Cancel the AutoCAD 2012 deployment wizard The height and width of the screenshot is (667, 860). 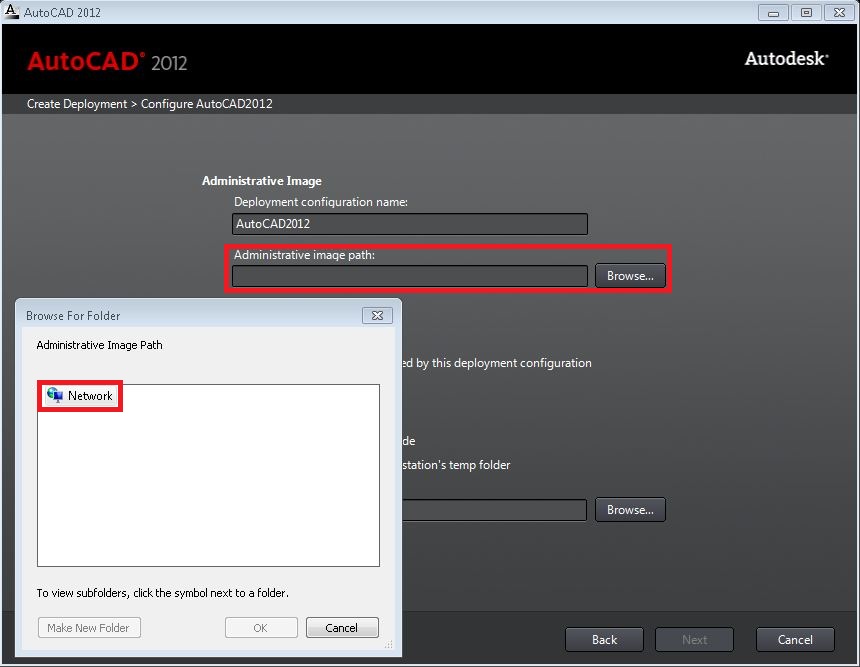pyautogui.click(x=795, y=640)
